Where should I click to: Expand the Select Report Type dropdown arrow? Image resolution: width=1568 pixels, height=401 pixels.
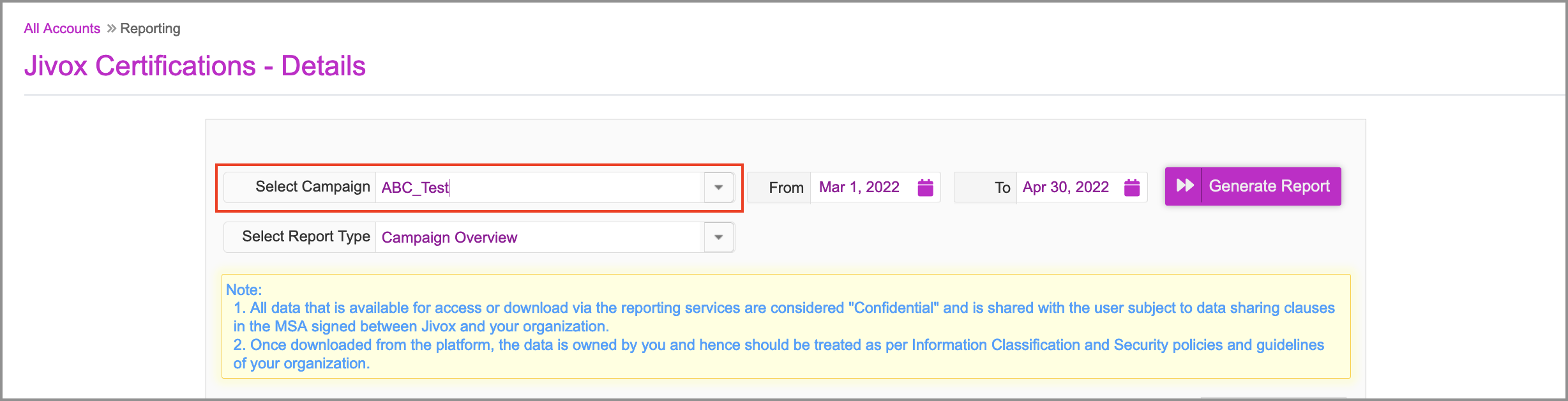[x=719, y=238]
